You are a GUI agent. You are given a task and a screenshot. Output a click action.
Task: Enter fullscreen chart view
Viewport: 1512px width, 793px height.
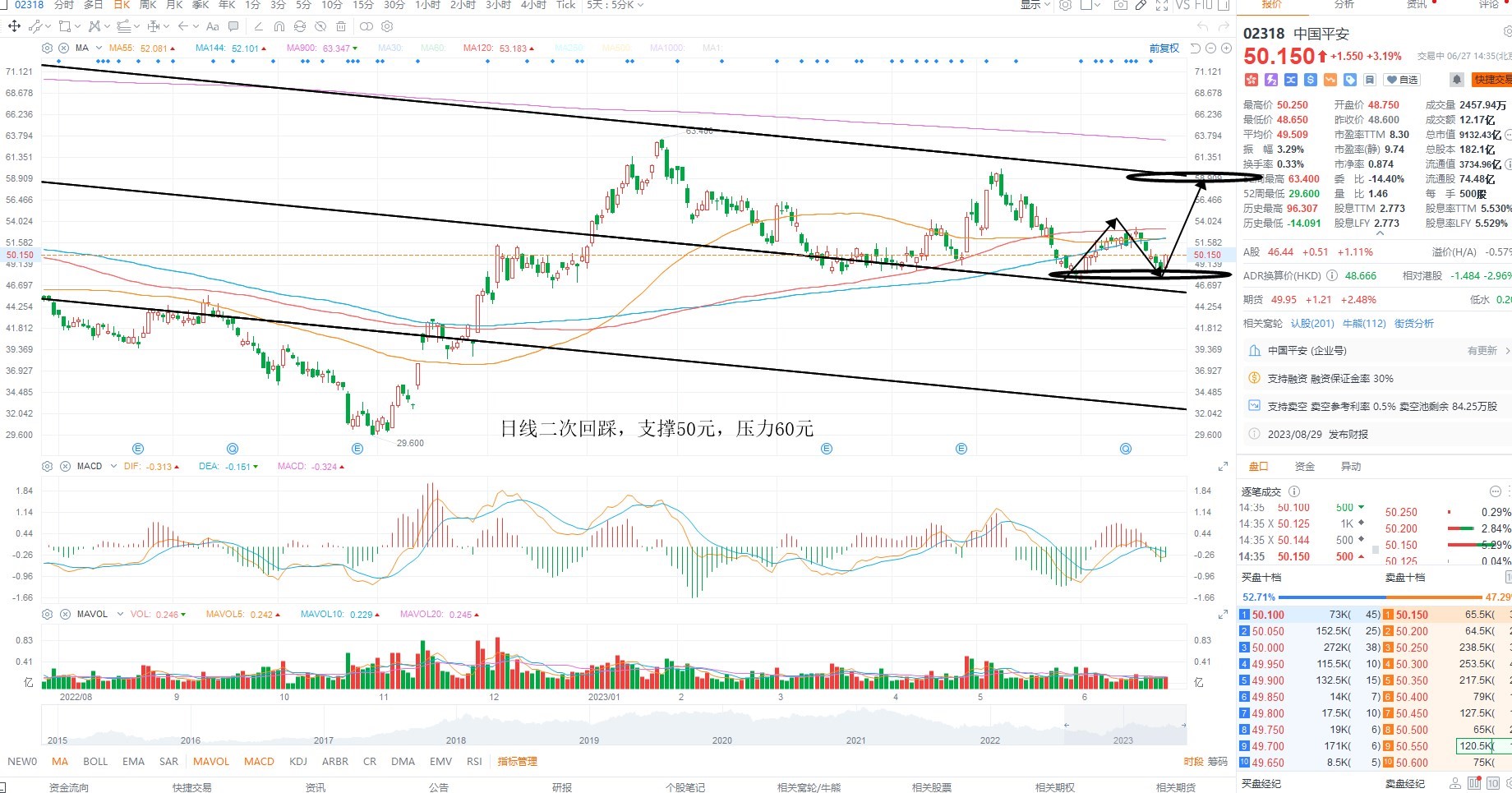pos(1162,5)
